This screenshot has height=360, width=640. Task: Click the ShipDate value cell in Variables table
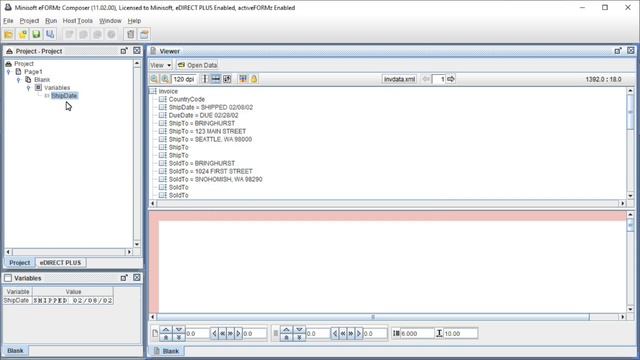click(x=73, y=300)
